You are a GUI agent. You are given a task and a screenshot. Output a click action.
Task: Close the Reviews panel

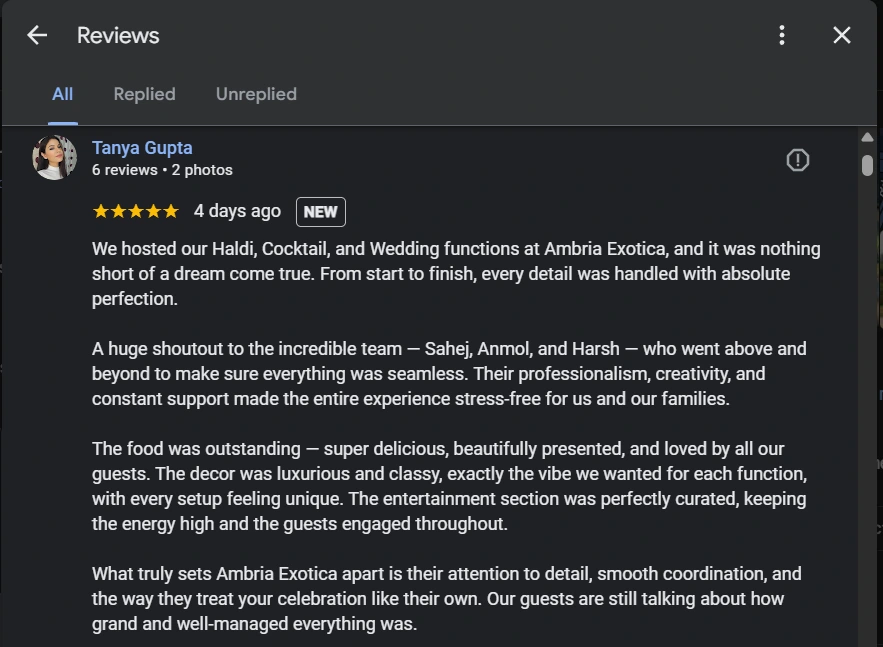click(842, 35)
